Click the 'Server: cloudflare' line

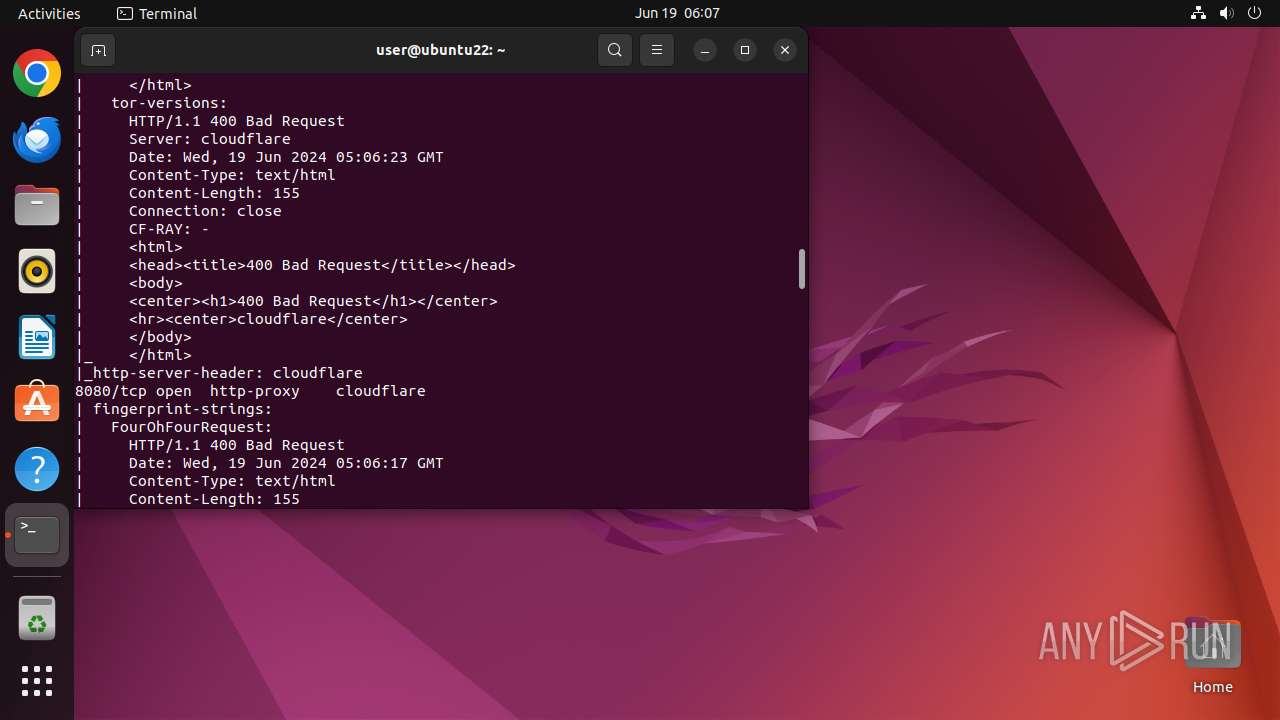(x=210, y=139)
